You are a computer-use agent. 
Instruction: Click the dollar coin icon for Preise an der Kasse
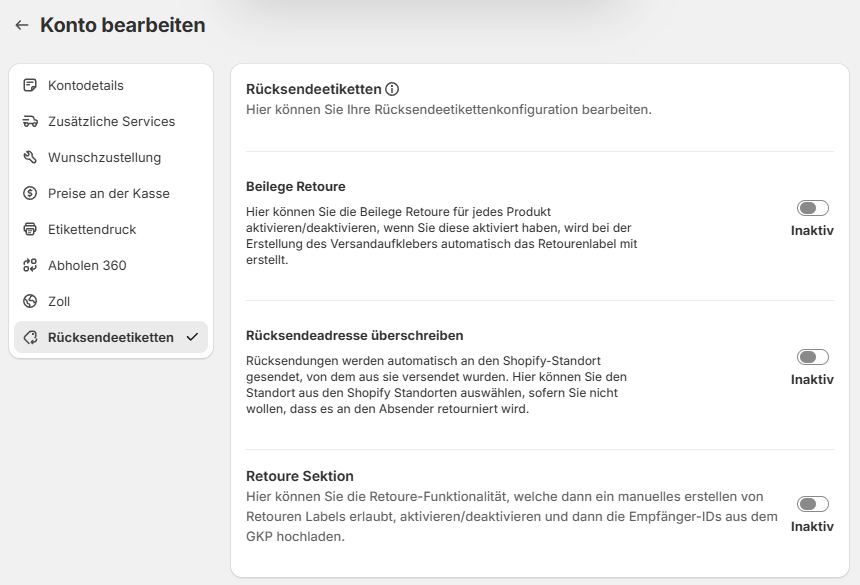coord(30,194)
